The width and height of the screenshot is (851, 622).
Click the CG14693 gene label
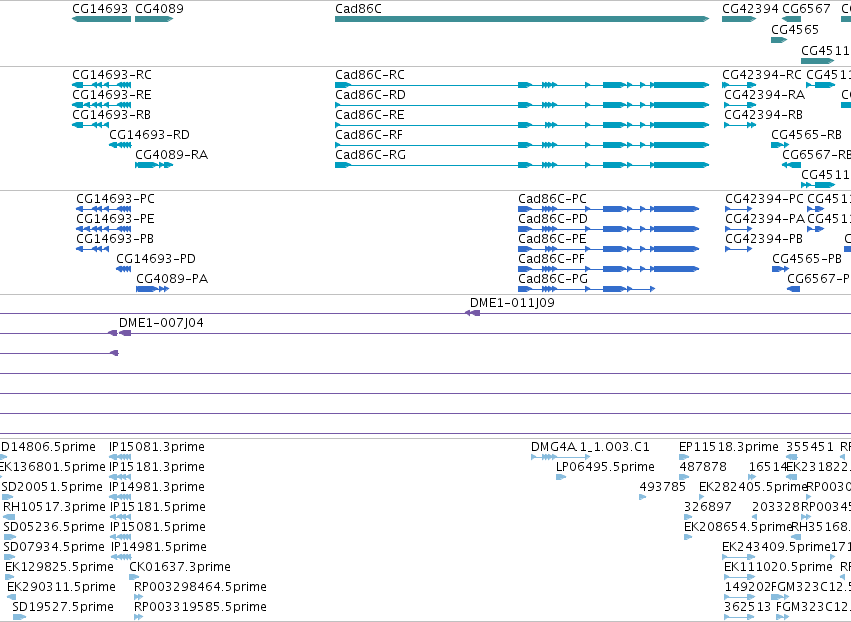(x=100, y=9)
